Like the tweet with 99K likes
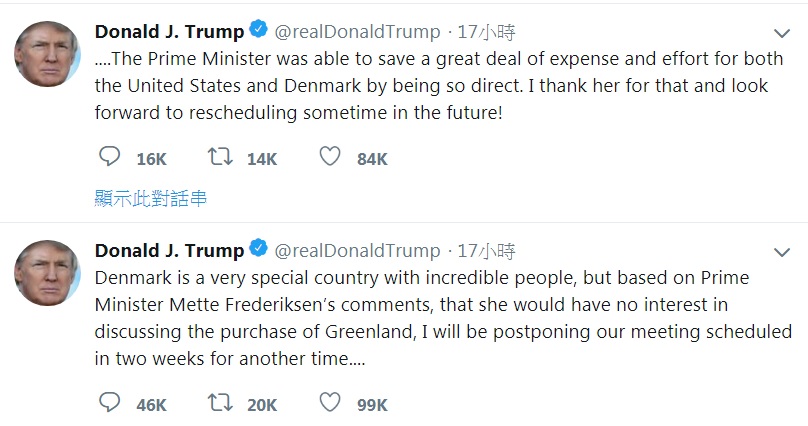The height and width of the screenshot is (426, 808). (330, 402)
